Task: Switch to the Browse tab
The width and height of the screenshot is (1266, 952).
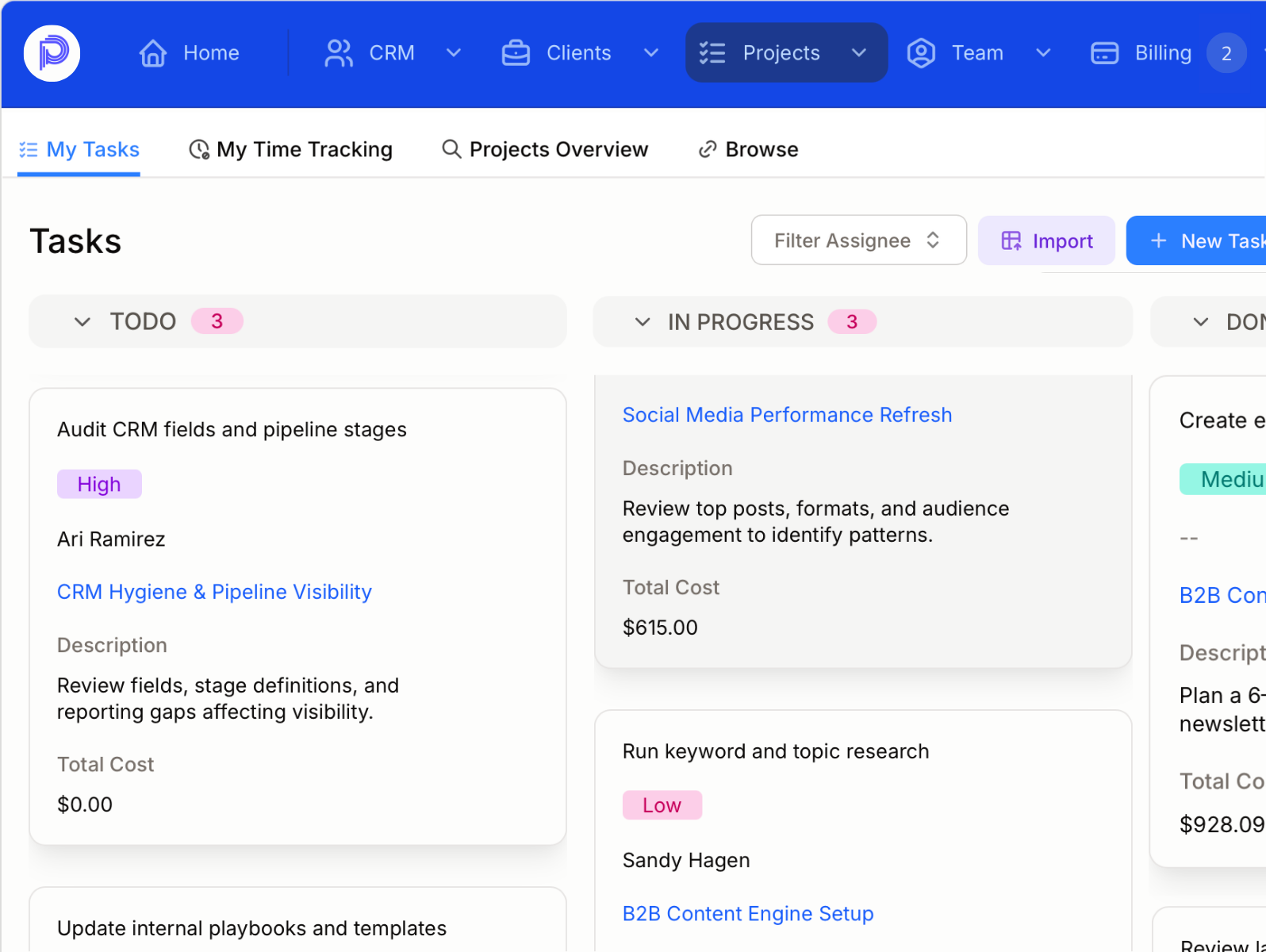Action: pyautogui.click(x=748, y=149)
